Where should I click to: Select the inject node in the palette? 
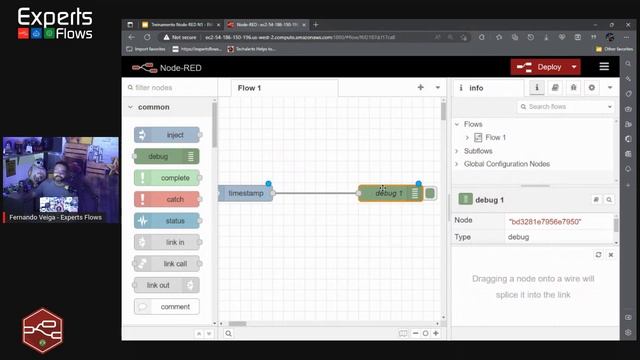point(167,135)
